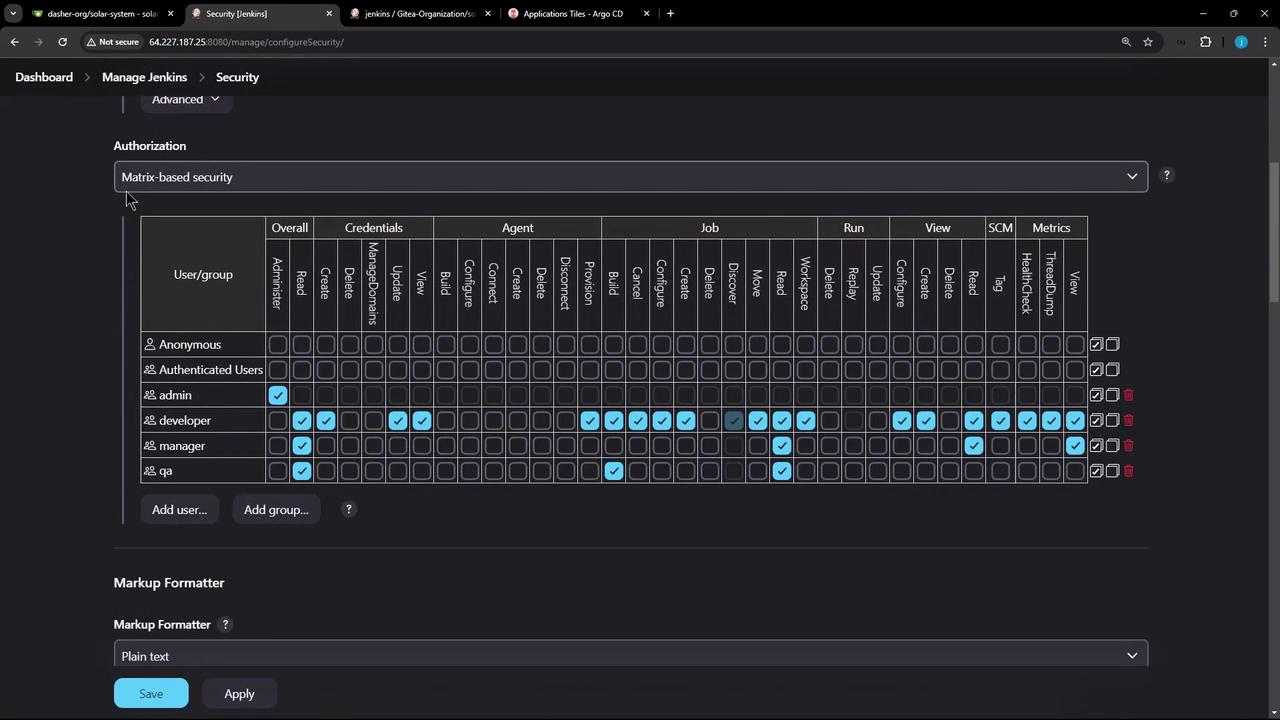Unselect all permissions for manager row
This screenshot has width=1280, height=720.
tap(1112, 446)
